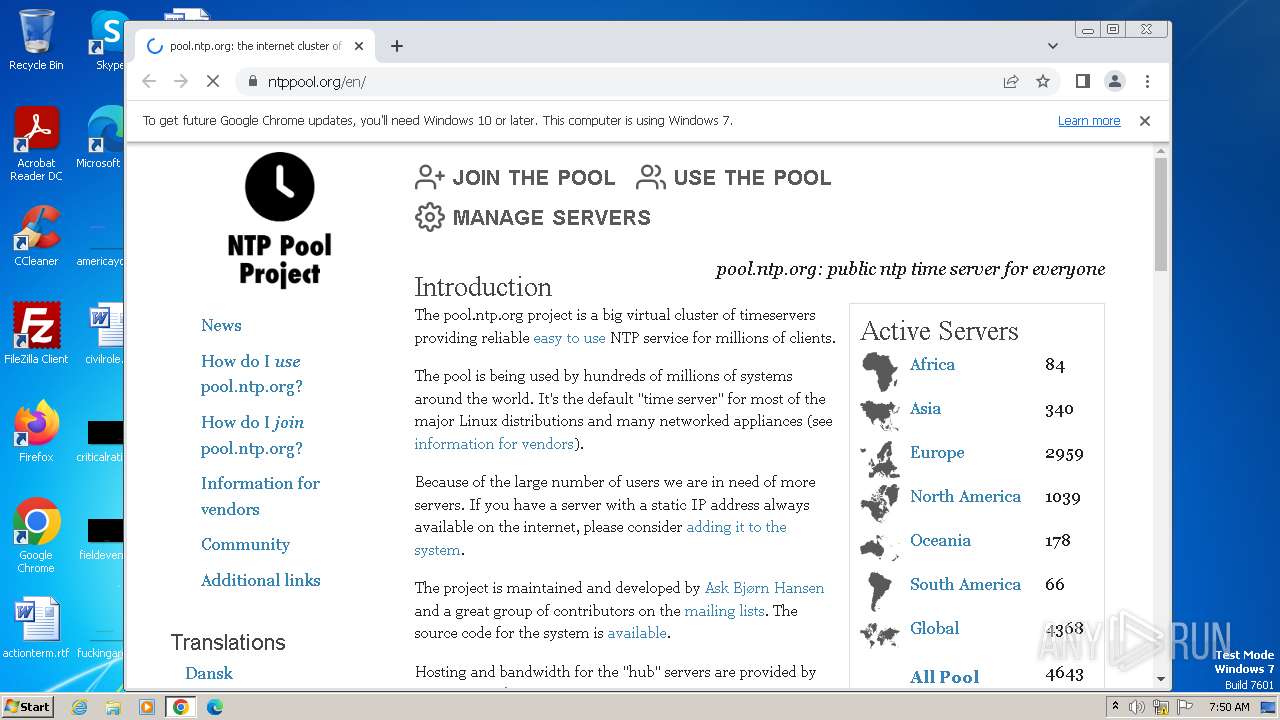View site information lock icon

[252, 81]
